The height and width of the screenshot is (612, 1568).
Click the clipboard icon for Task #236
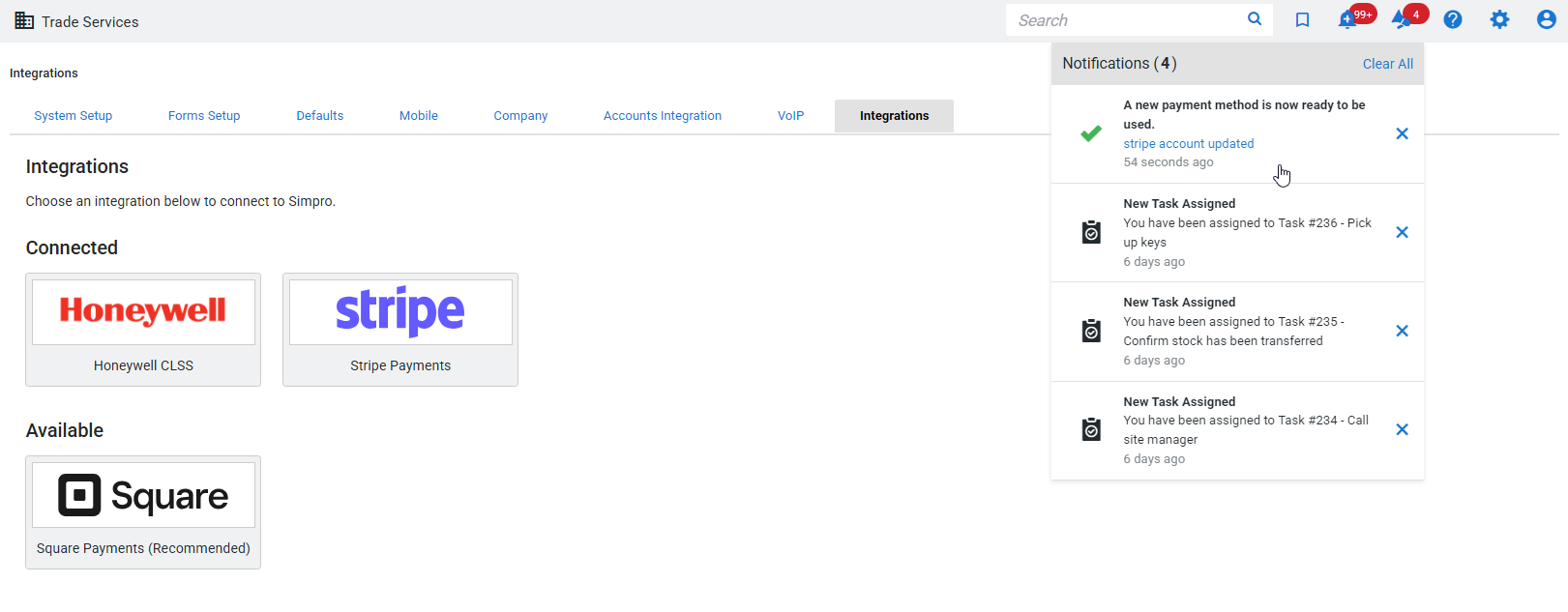[x=1091, y=232]
